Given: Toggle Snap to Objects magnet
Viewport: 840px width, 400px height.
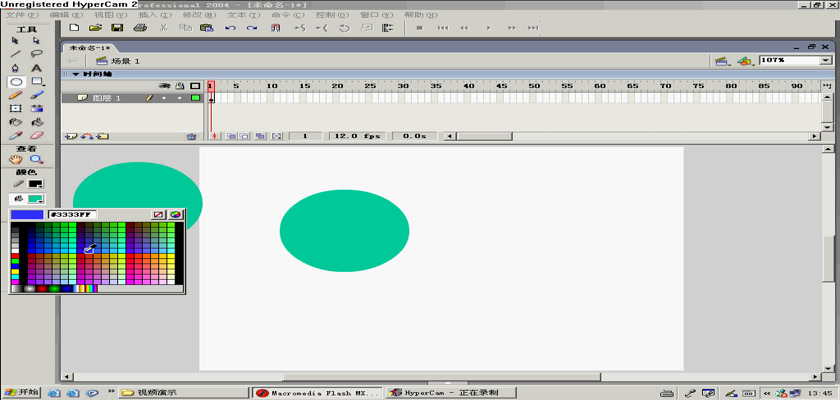Looking at the screenshot, I should point(275,28).
